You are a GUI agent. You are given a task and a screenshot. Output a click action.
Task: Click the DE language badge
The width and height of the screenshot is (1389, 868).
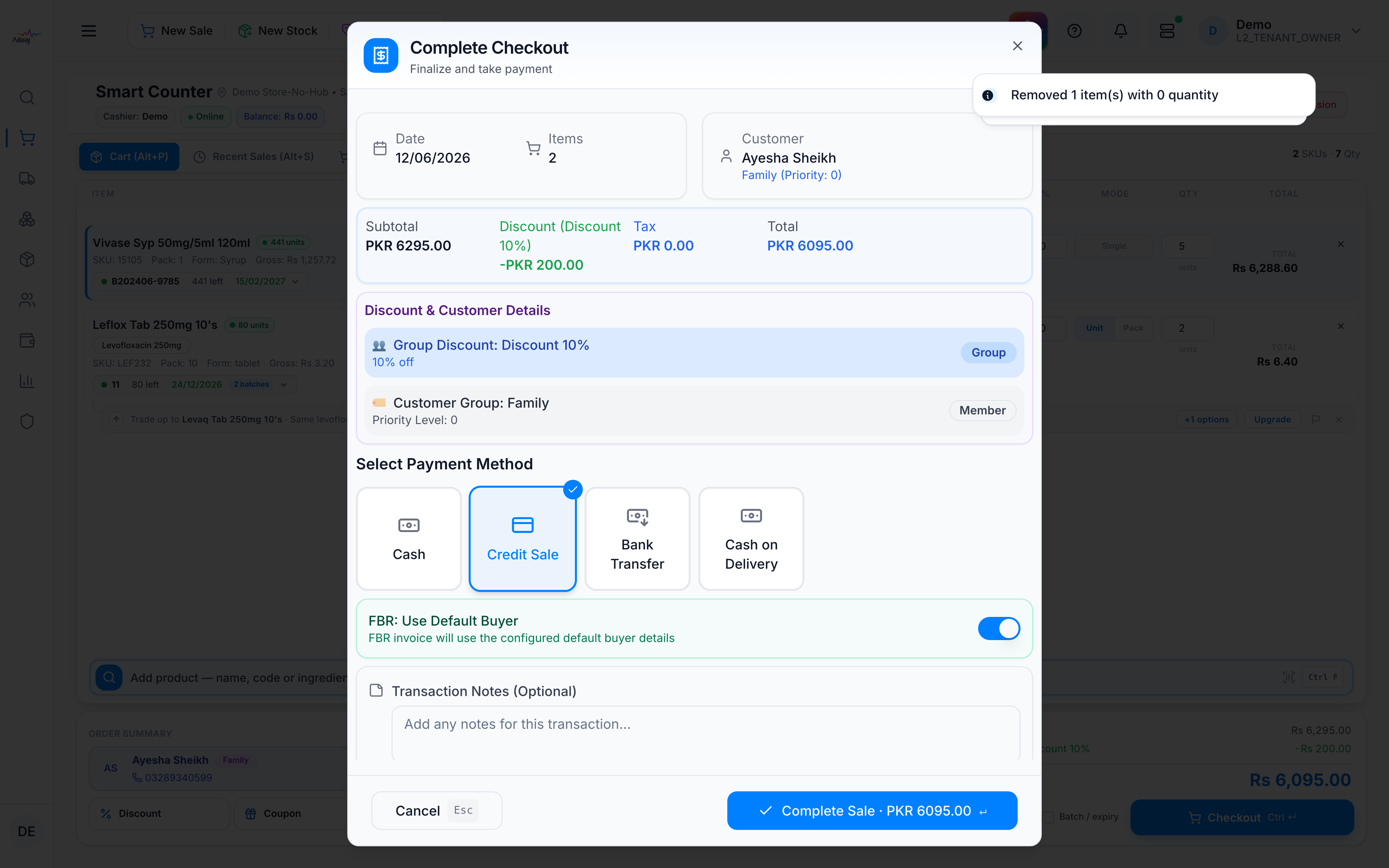[x=26, y=831]
